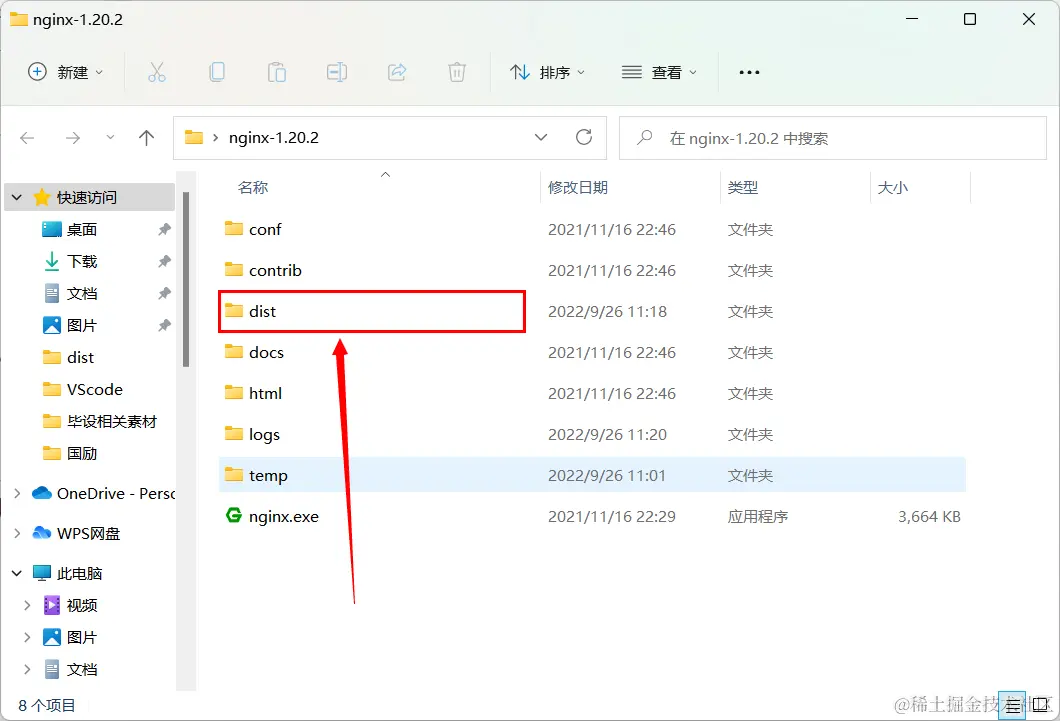Select the nginx.exe file
The width and height of the screenshot is (1060, 721).
click(592, 517)
